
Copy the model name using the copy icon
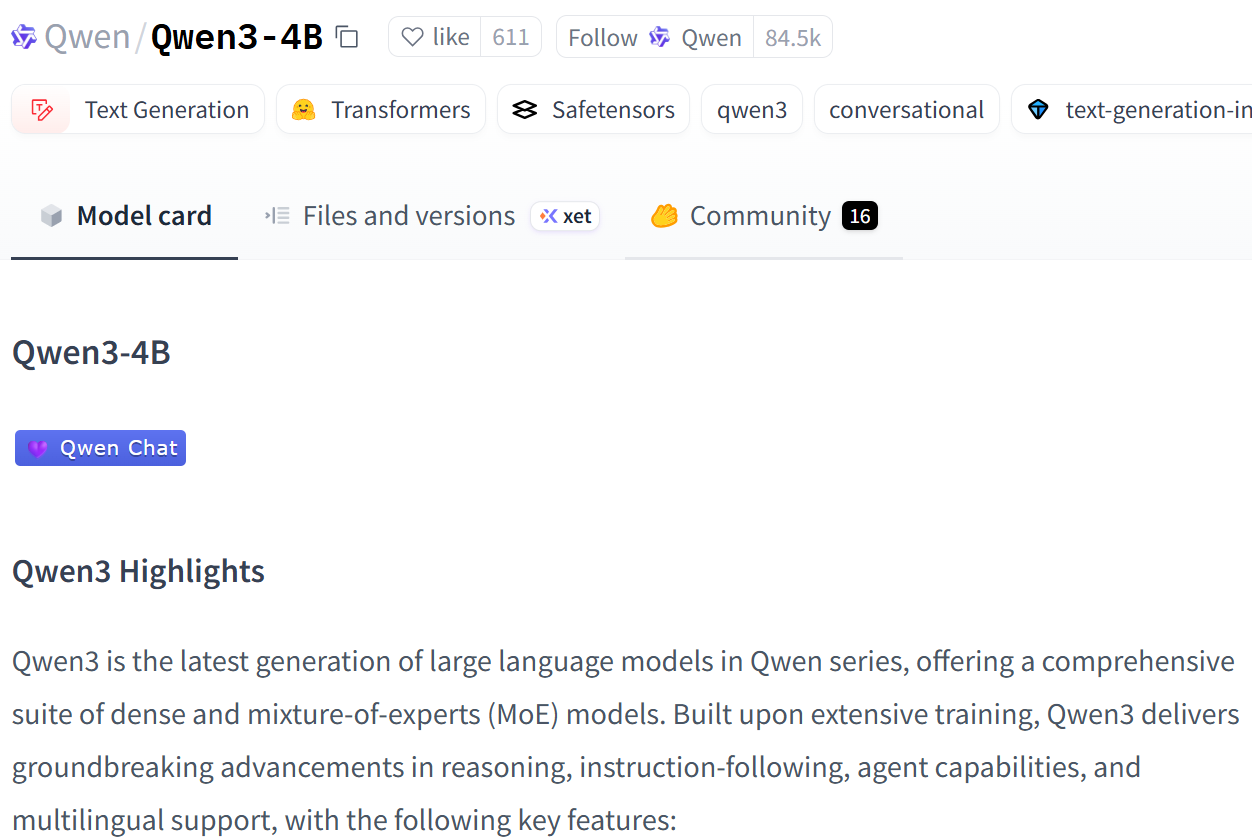click(347, 37)
